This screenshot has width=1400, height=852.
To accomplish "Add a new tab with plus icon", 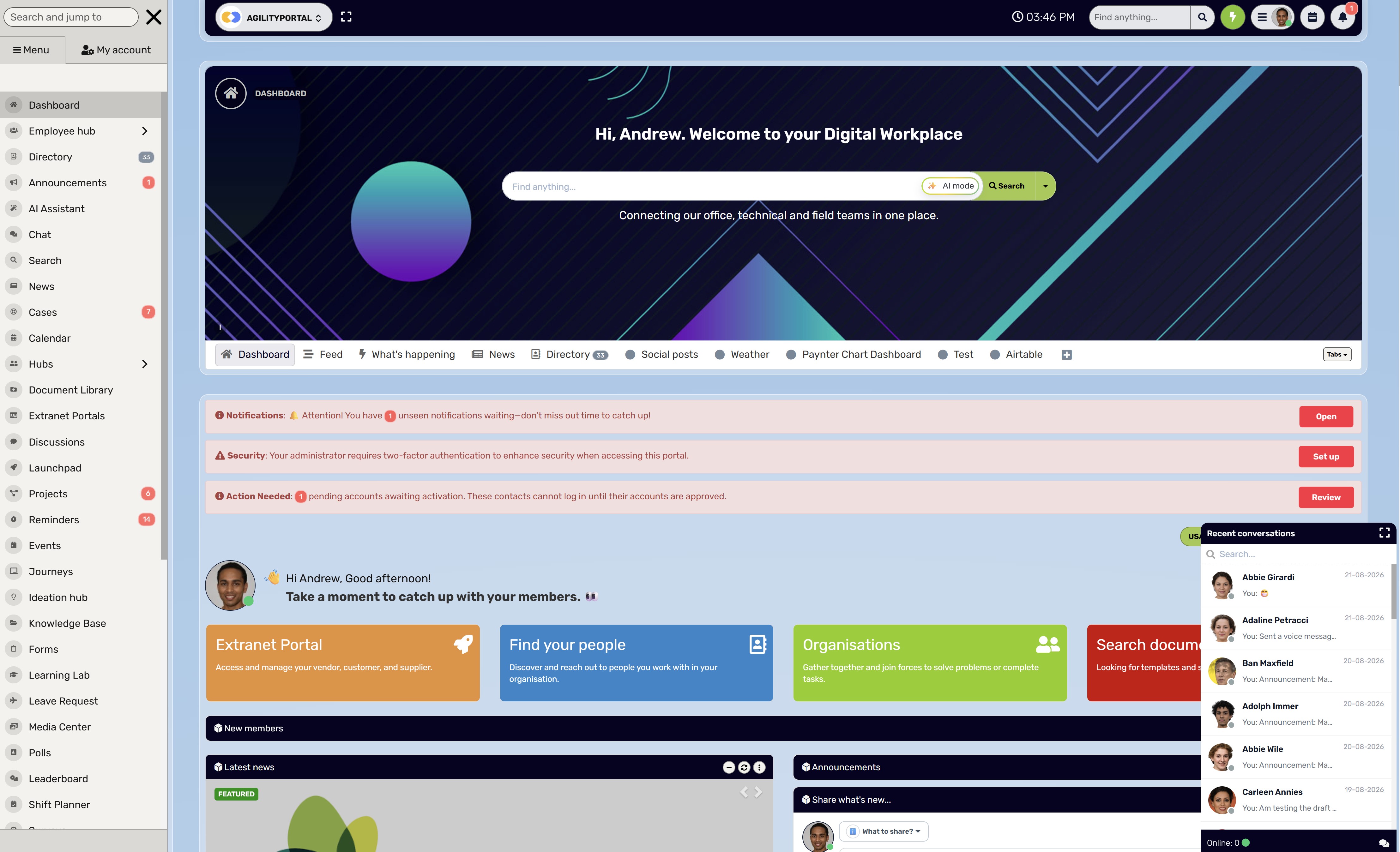I will (1066, 354).
